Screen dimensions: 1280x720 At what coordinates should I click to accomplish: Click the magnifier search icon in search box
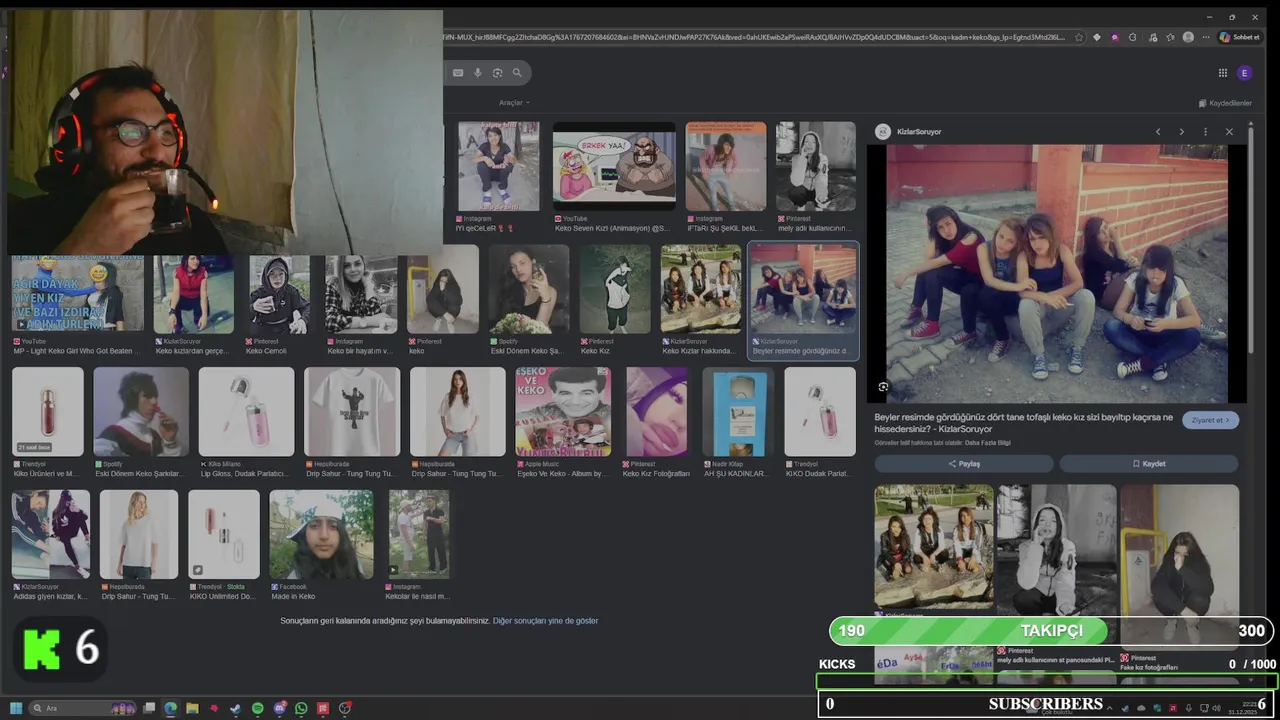pos(517,73)
